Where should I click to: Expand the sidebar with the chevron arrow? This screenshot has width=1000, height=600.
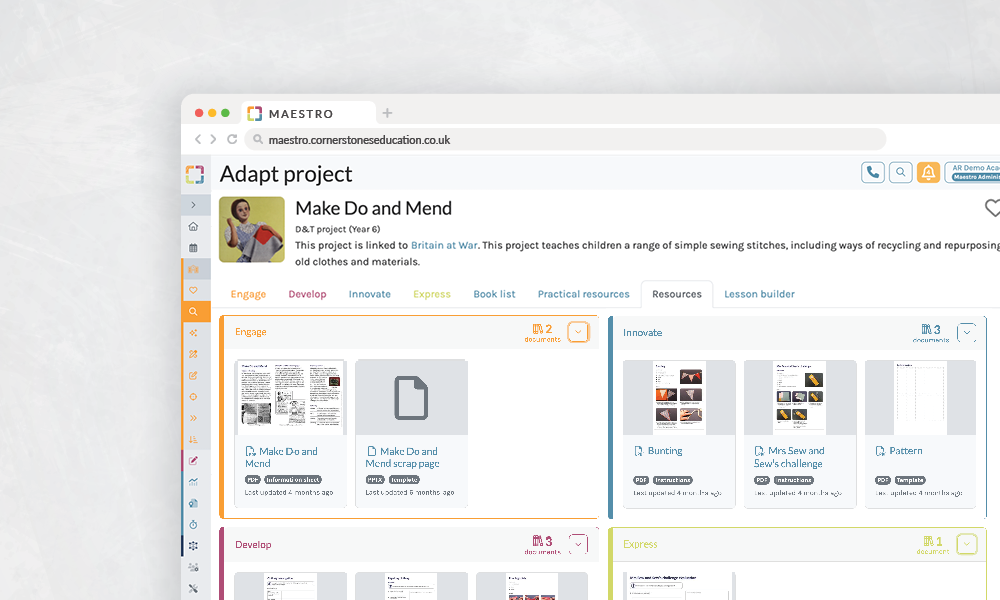193,205
